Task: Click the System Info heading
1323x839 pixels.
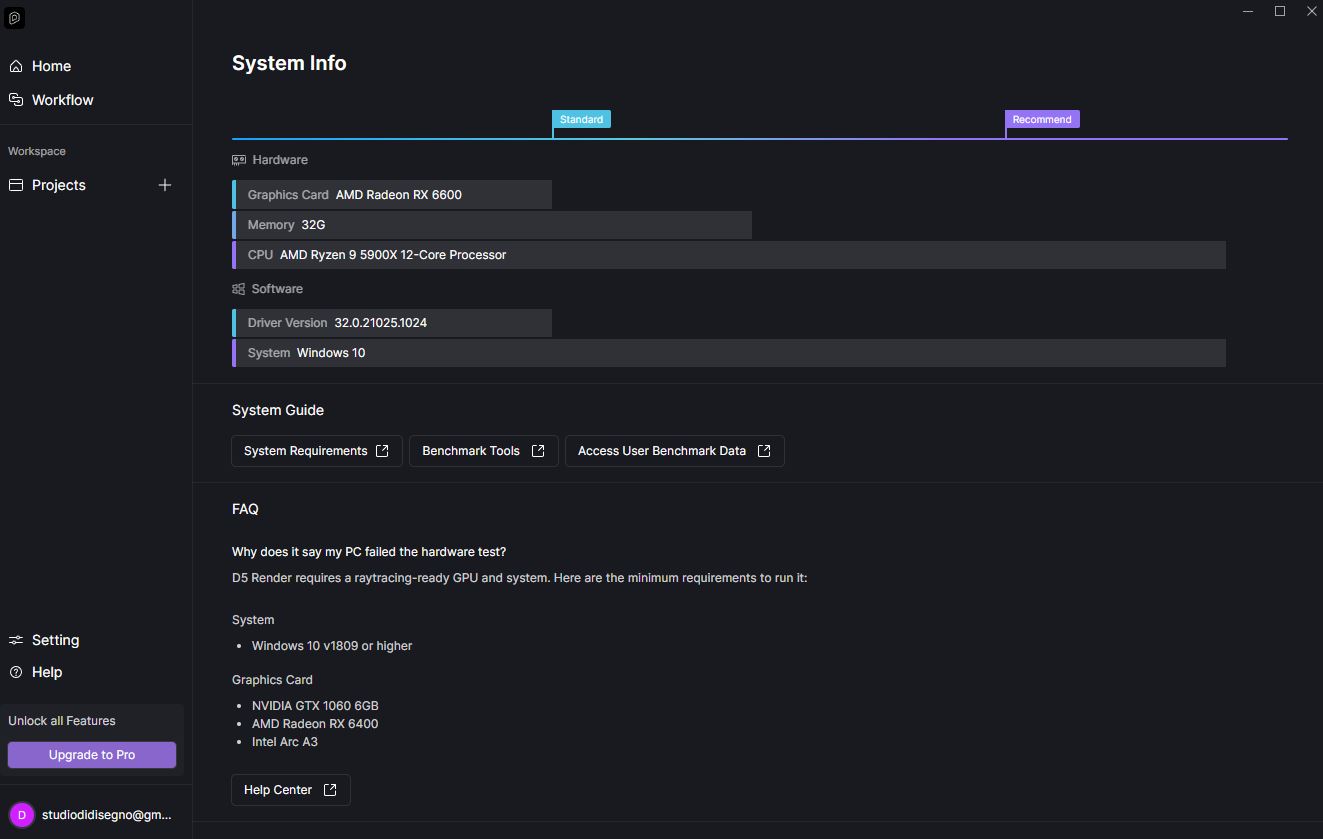Action: (x=289, y=63)
